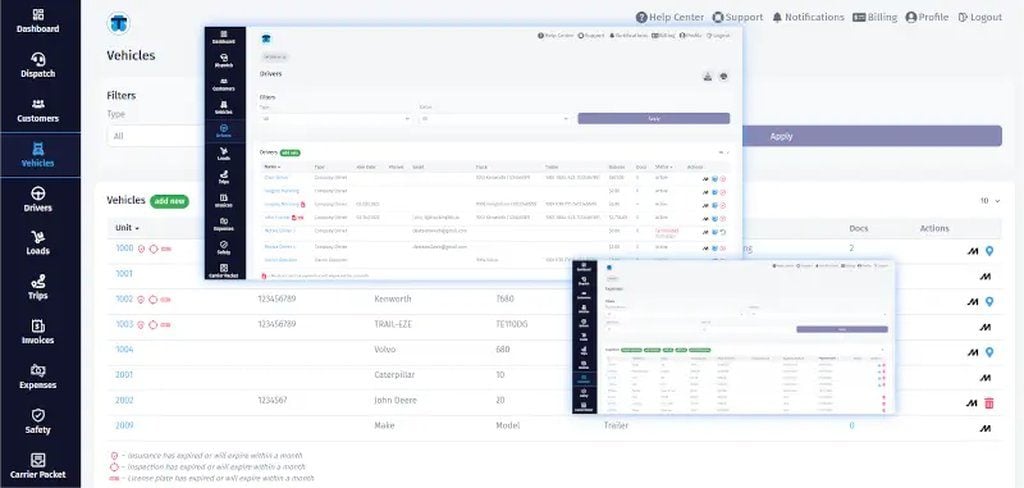
Task: Open vehicle unit 2001 link
Action: (x=124, y=375)
